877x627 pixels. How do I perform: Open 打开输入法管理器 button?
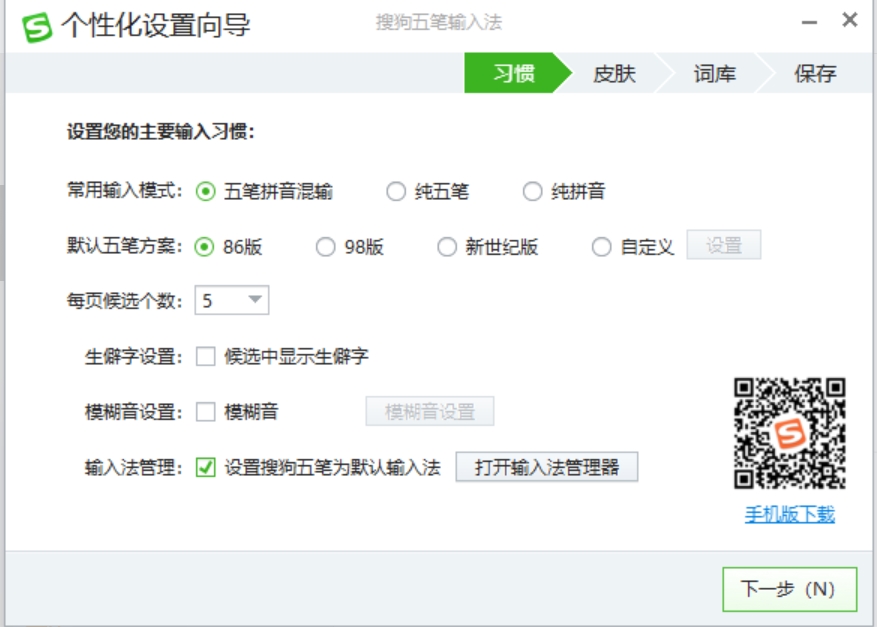coord(546,466)
